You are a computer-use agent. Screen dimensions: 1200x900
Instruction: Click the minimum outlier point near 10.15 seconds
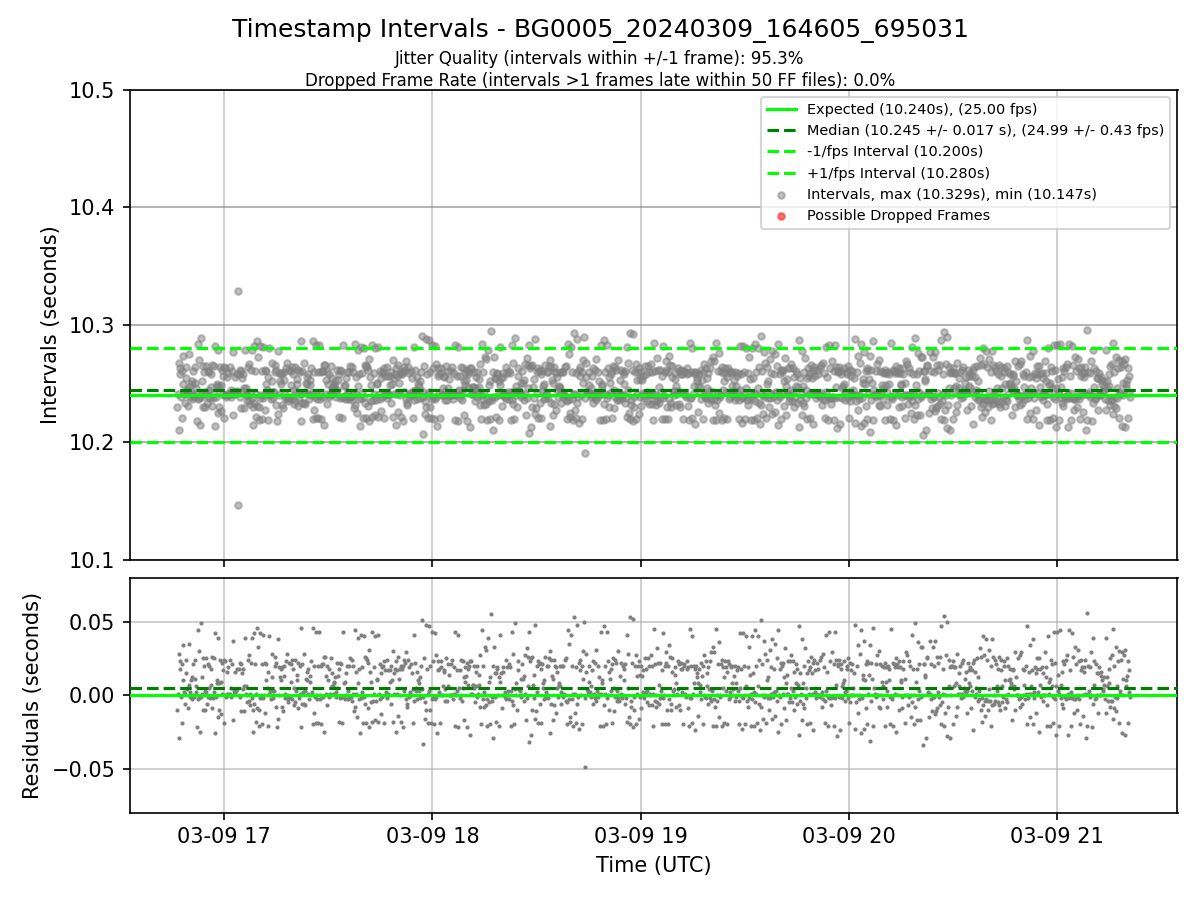click(x=238, y=505)
